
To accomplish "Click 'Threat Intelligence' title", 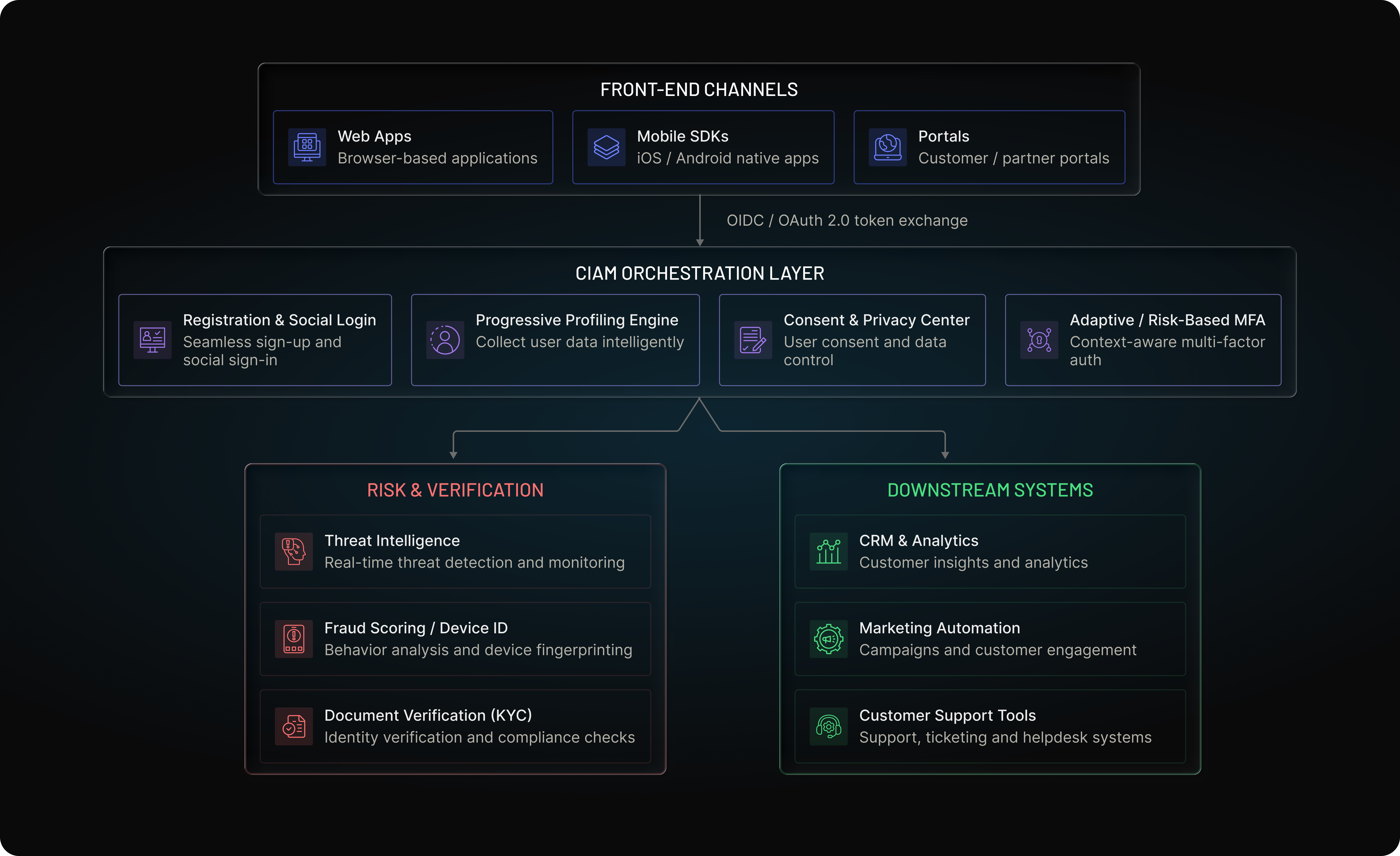I will [392, 541].
